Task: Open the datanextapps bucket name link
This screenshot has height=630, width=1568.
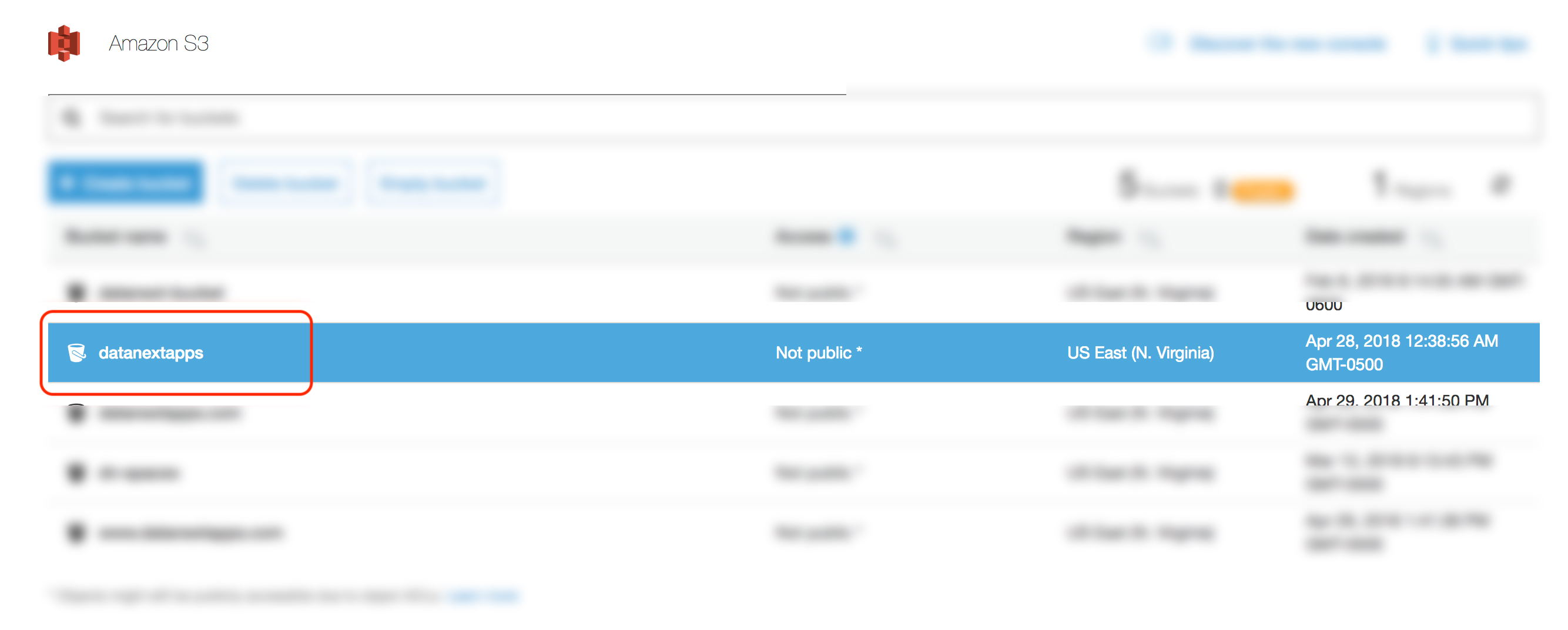Action: coord(151,353)
